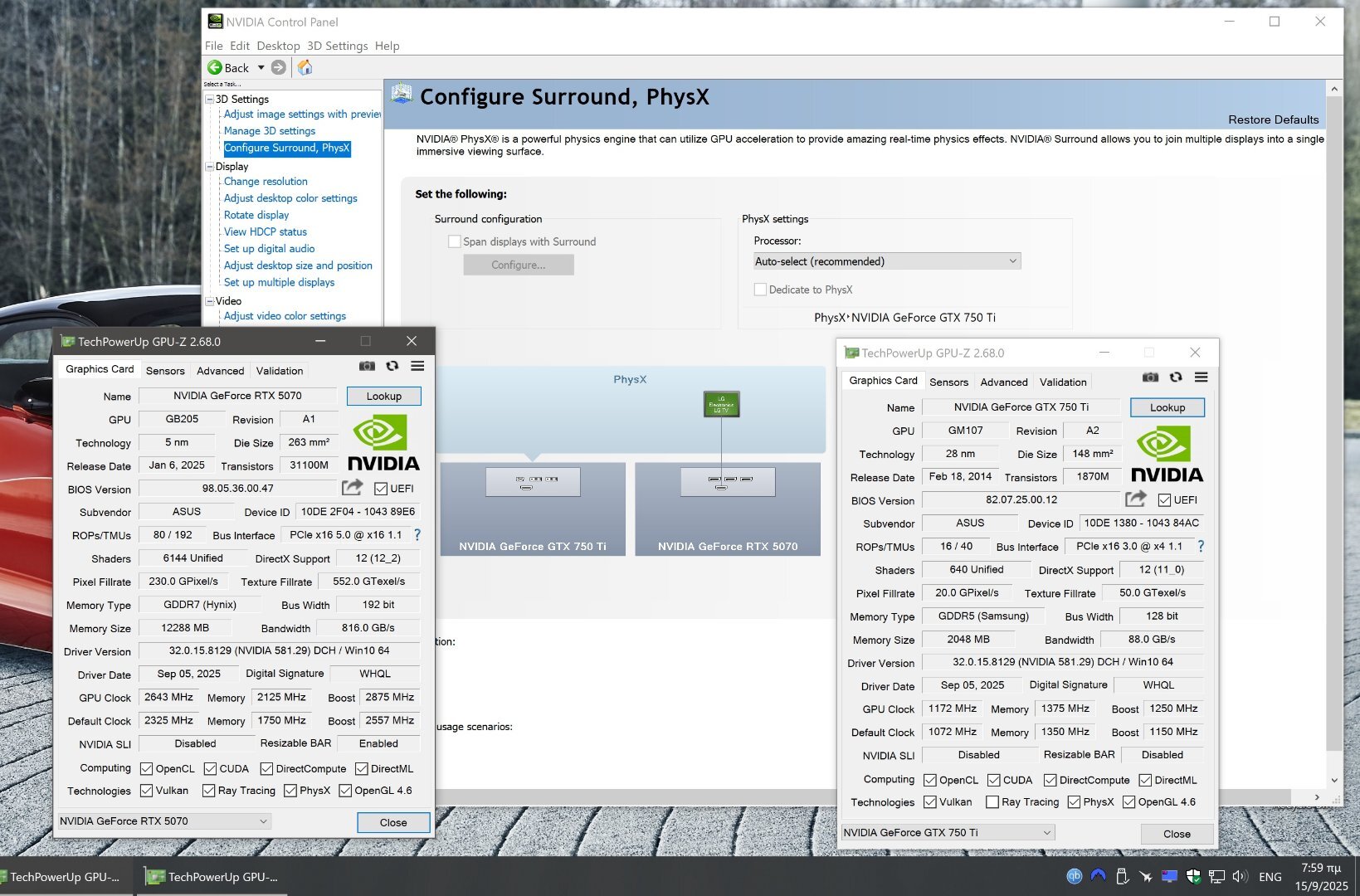Screen dimensions: 1360x896
Task: Take screenshot with GTX 750 Ti GPU-Z camera icon
Action: click(1150, 377)
